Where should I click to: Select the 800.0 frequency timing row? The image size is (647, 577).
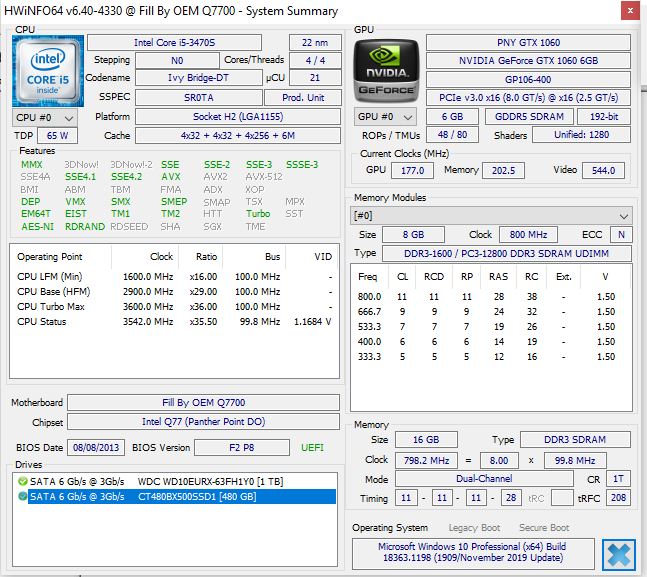tap(491, 297)
